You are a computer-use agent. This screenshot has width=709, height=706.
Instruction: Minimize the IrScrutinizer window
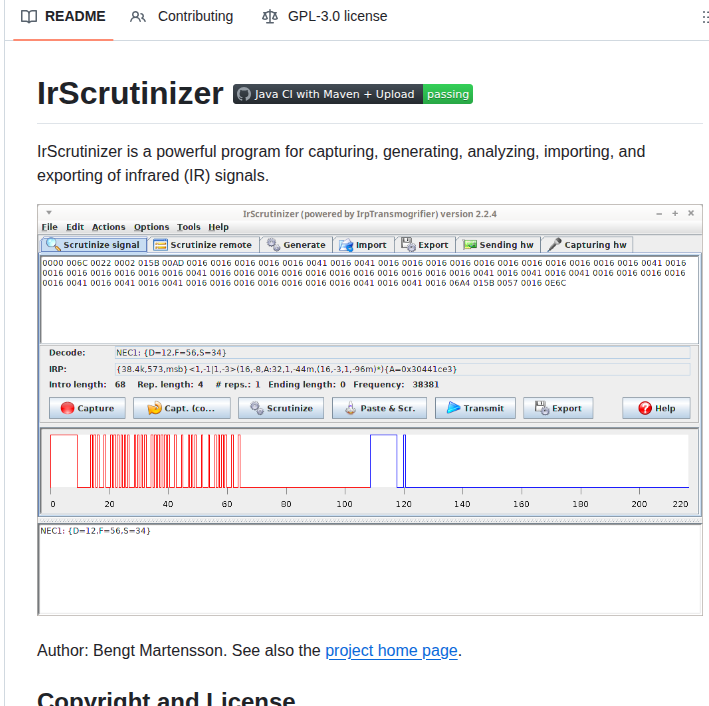point(659,213)
